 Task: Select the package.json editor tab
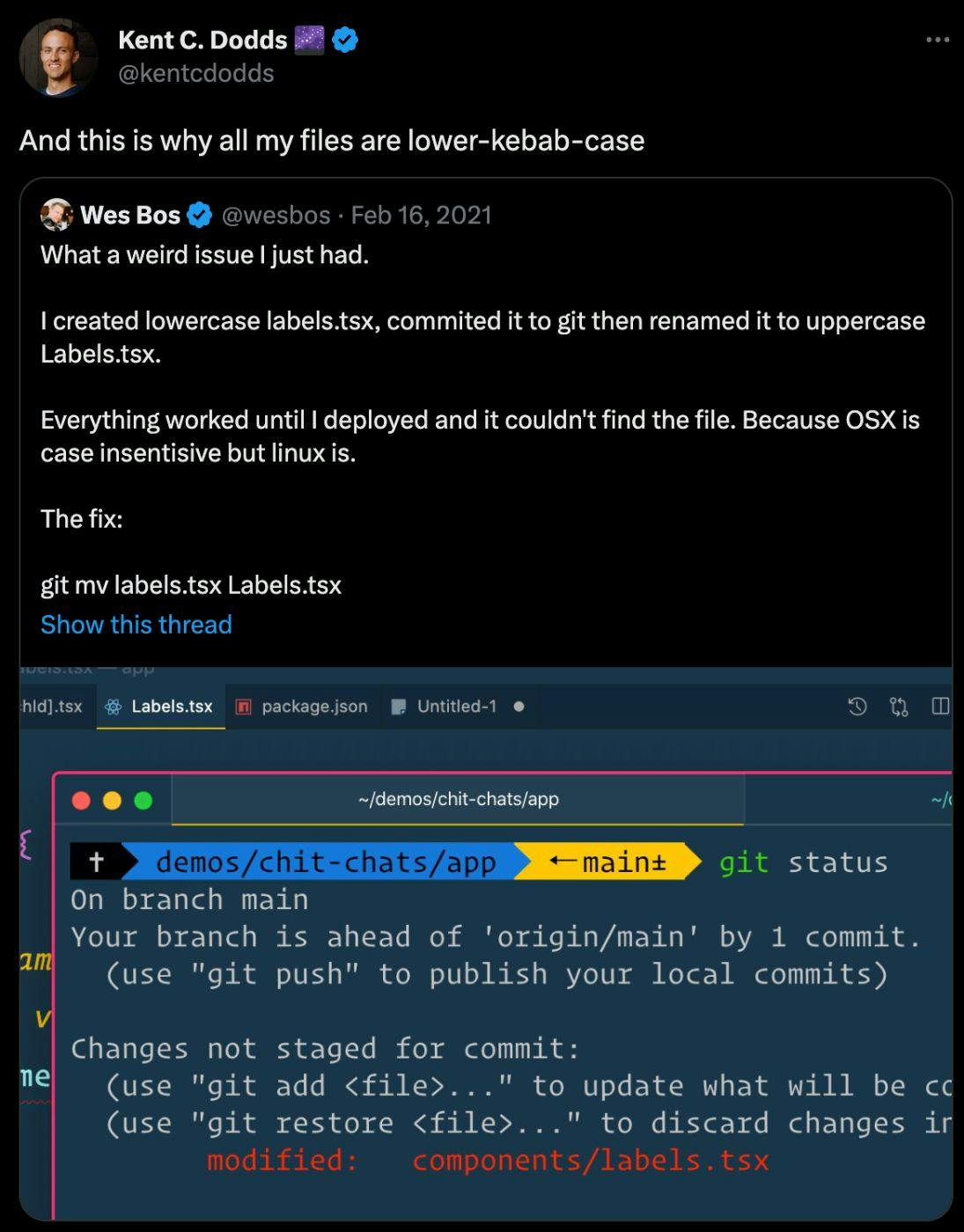[314, 707]
